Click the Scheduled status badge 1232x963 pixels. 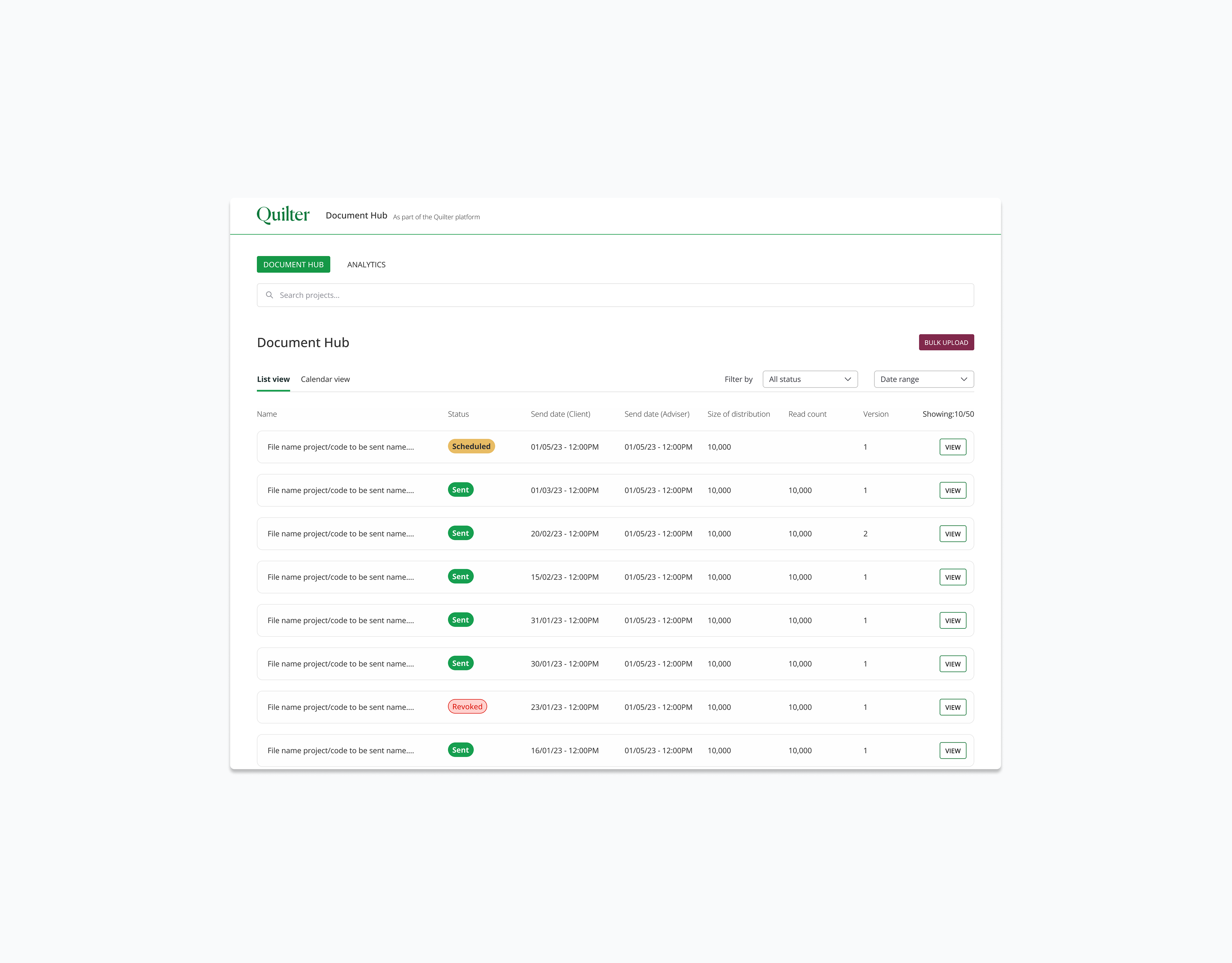tap(471, 446)
